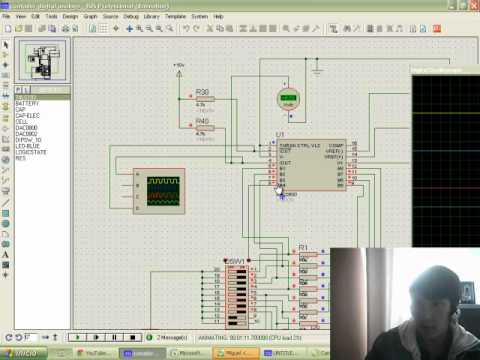Select the 2D text 'A' tool

click(6, 255)
